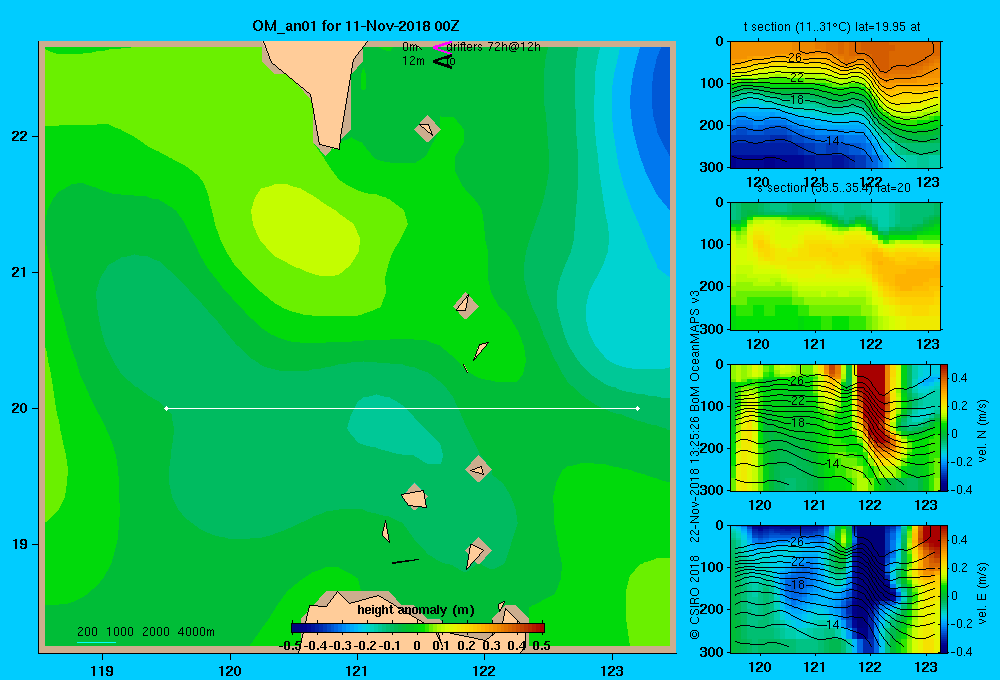Click the '0.4' tick on vel. N color scale

point(960,378)
